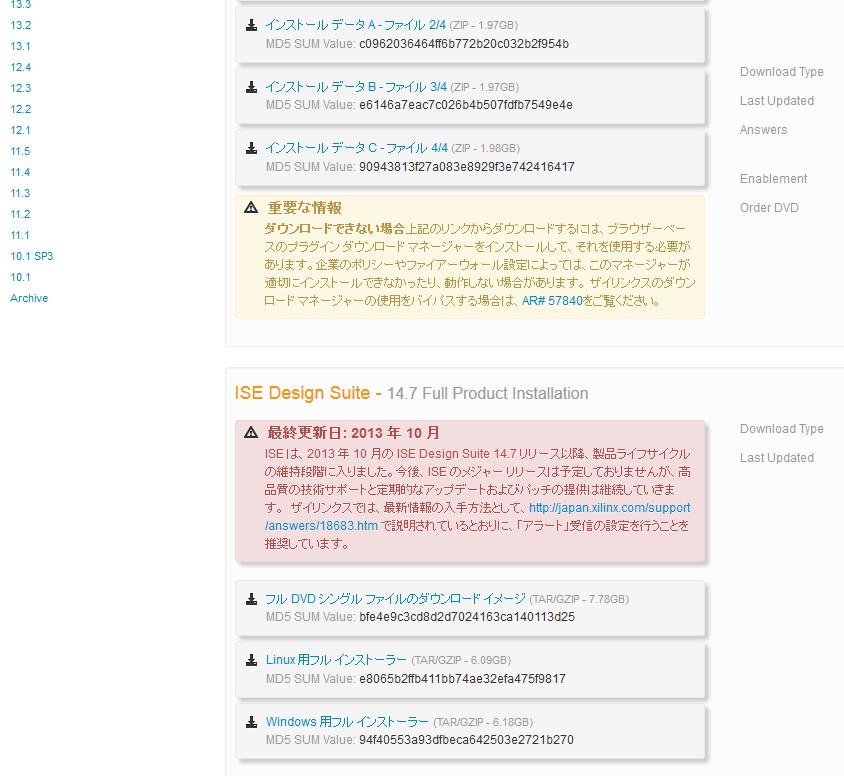Open the AR# 57840 answer record link

pyautogui.click(x=552, y=301)
